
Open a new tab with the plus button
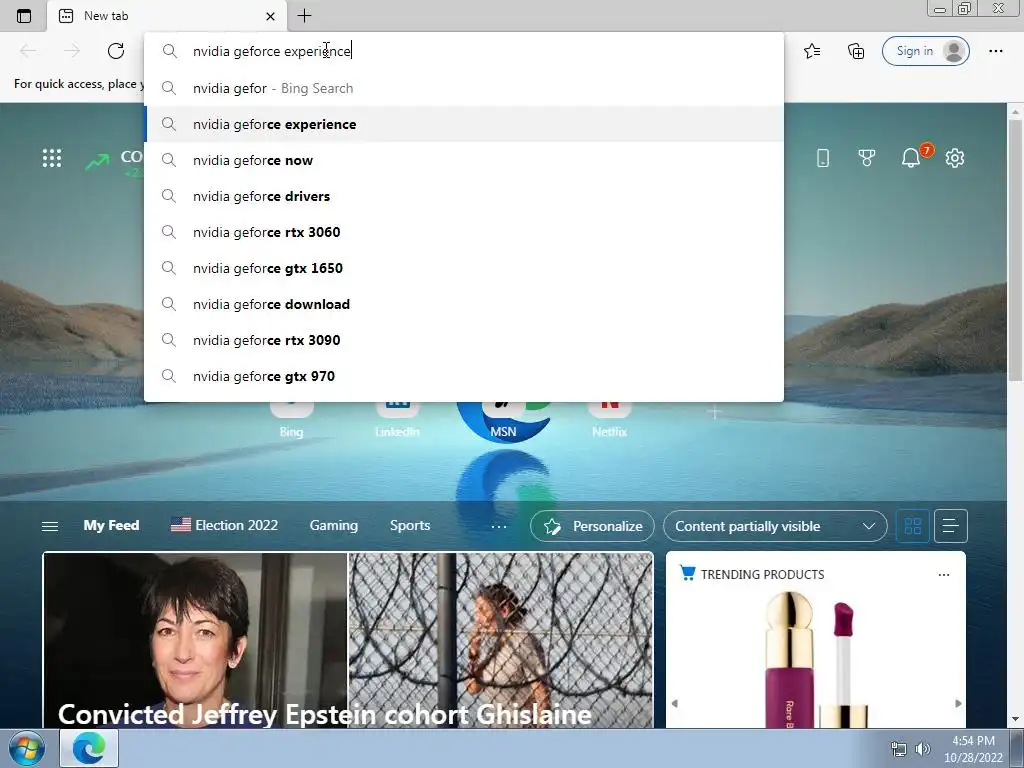coord(304,16)
